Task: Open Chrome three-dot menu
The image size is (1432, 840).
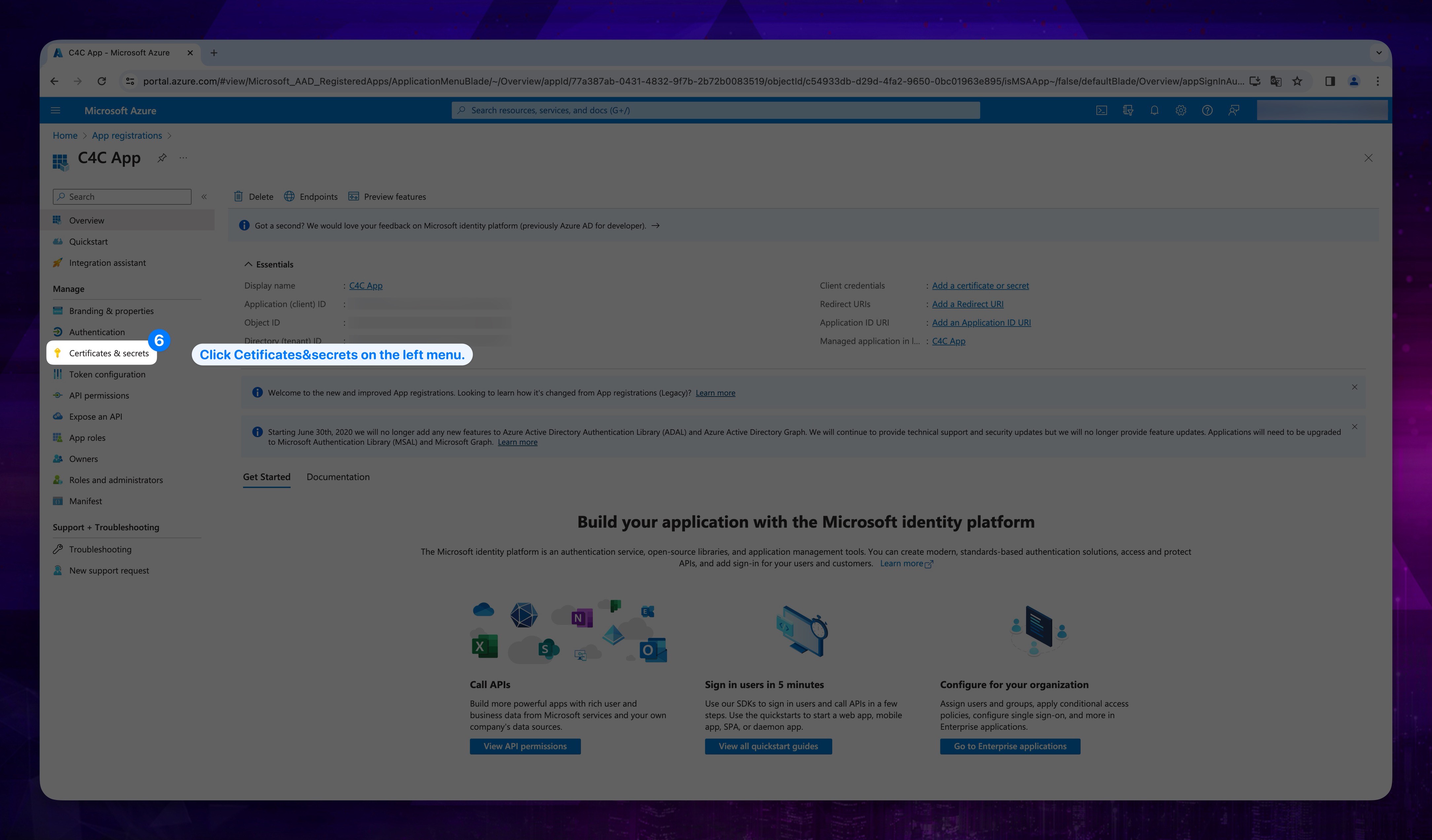Action: 1378,81
